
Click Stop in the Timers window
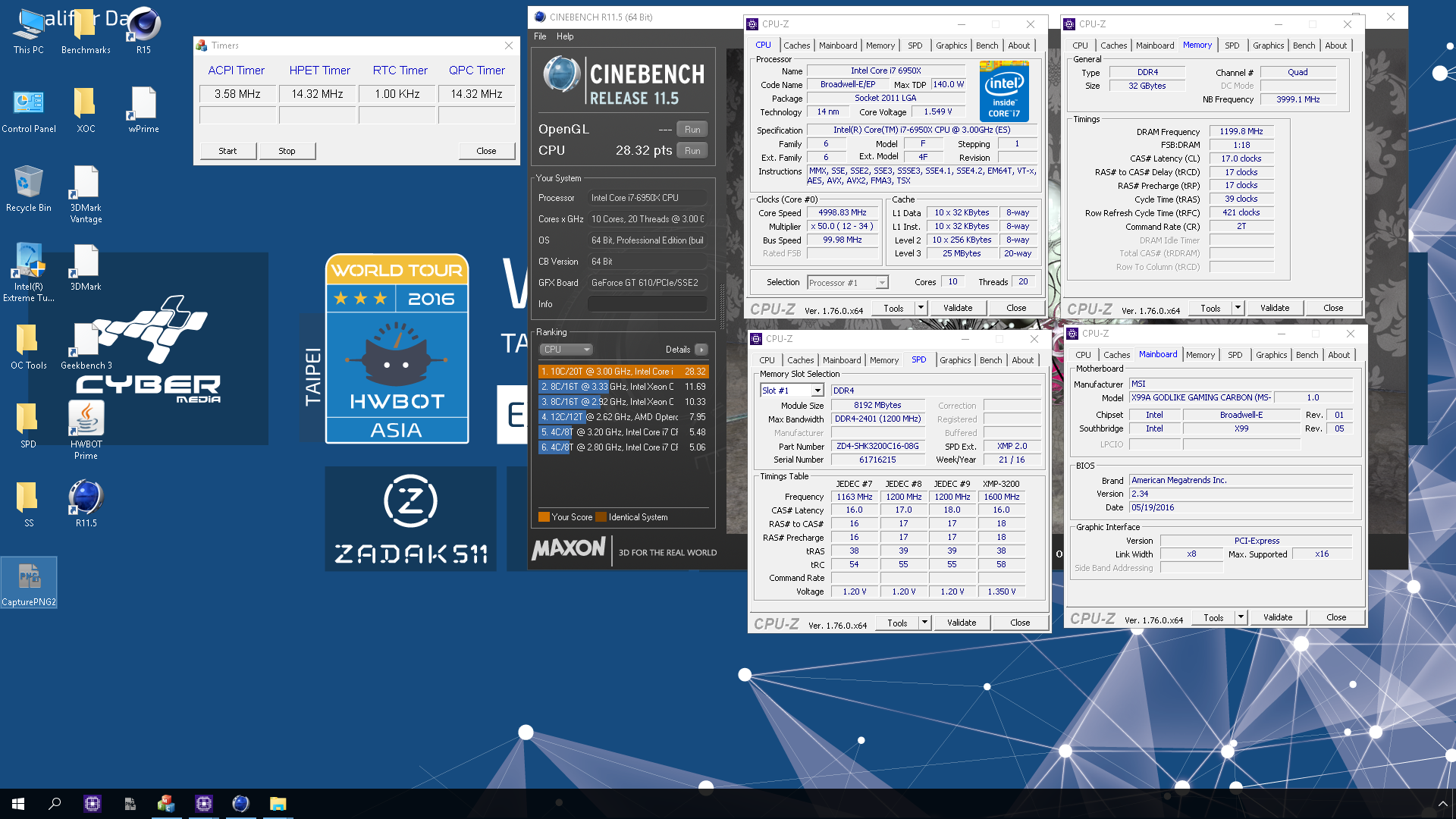click(287, 151)
